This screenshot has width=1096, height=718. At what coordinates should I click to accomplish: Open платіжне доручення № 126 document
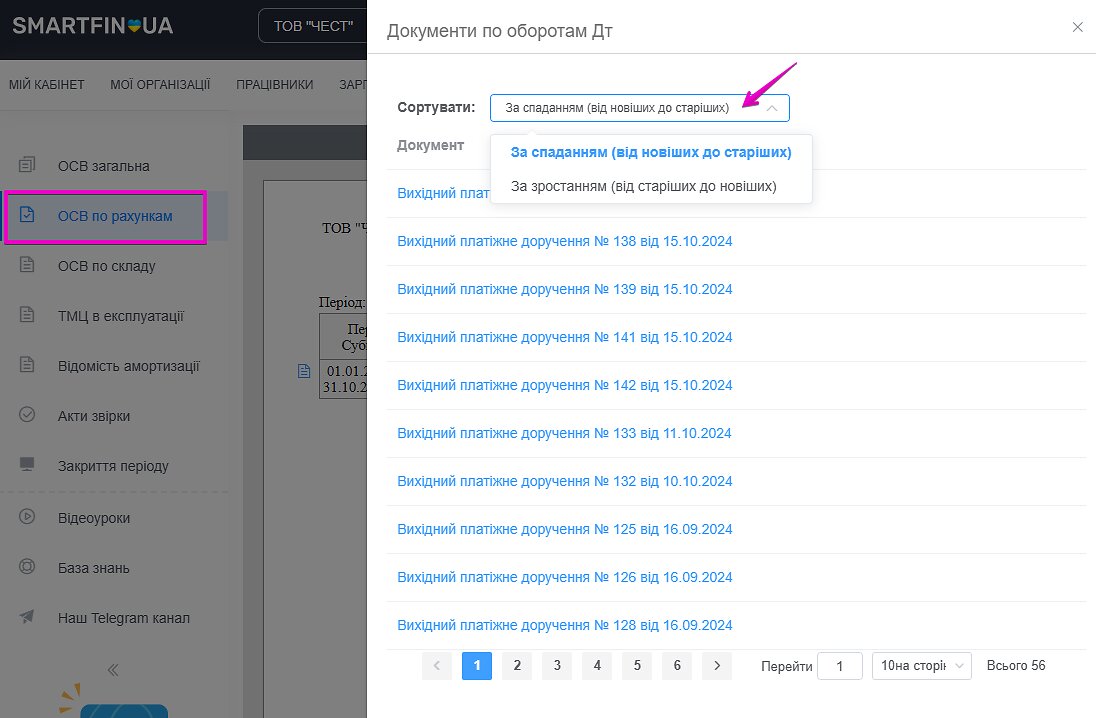coord(565,577)
